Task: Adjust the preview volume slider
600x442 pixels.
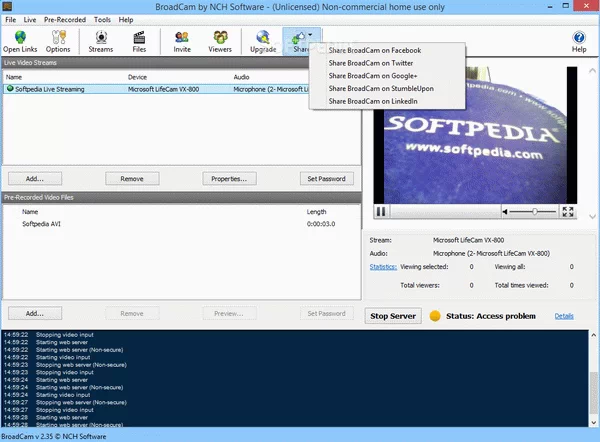Action: pyautogui.click(x=533, y=212)
